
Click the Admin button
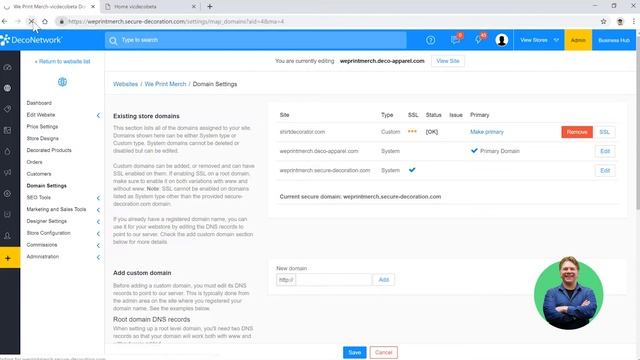[578, 40]
